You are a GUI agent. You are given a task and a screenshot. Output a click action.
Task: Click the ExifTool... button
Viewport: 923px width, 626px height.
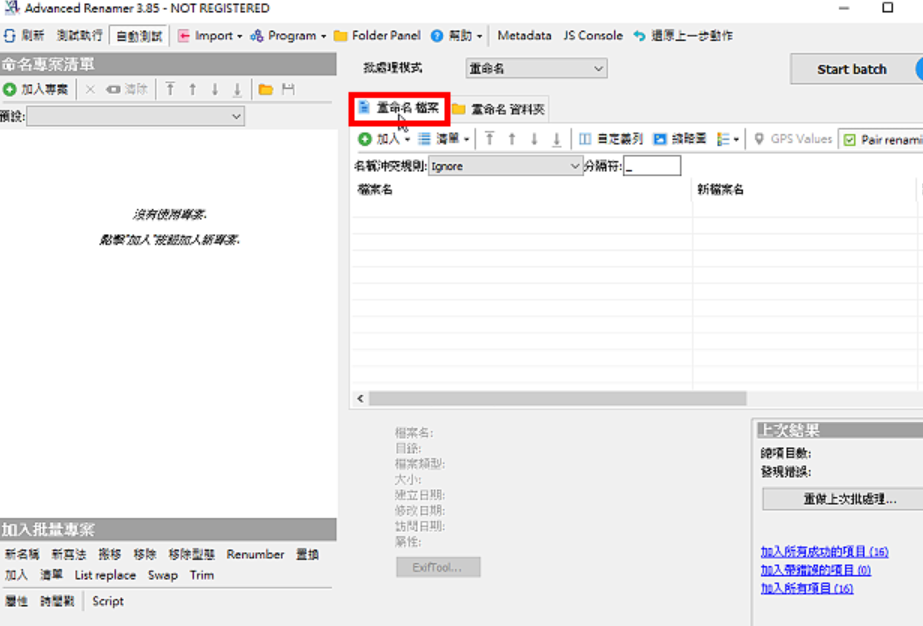(x=438, y=568)
